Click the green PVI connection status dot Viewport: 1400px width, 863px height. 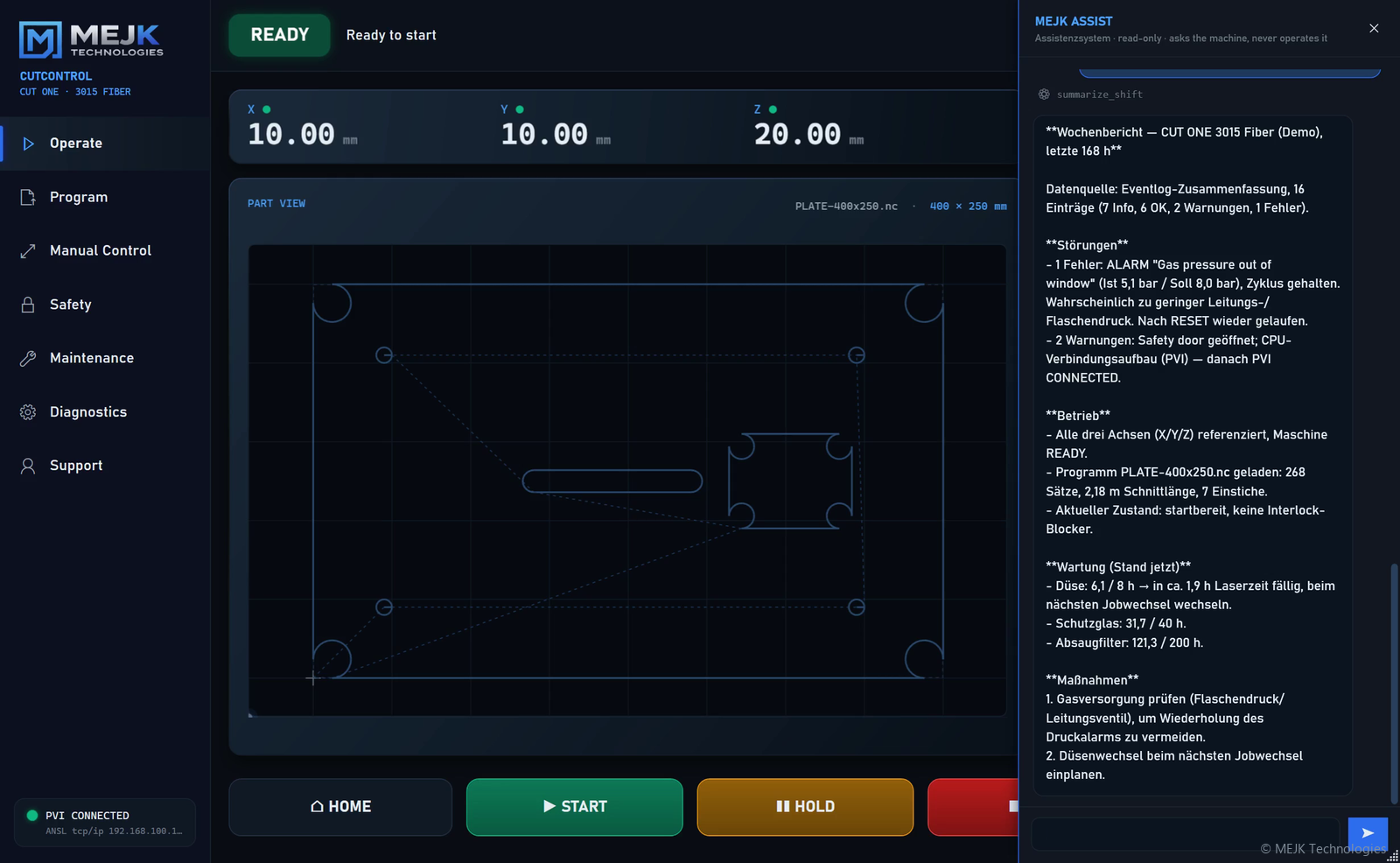32,816
